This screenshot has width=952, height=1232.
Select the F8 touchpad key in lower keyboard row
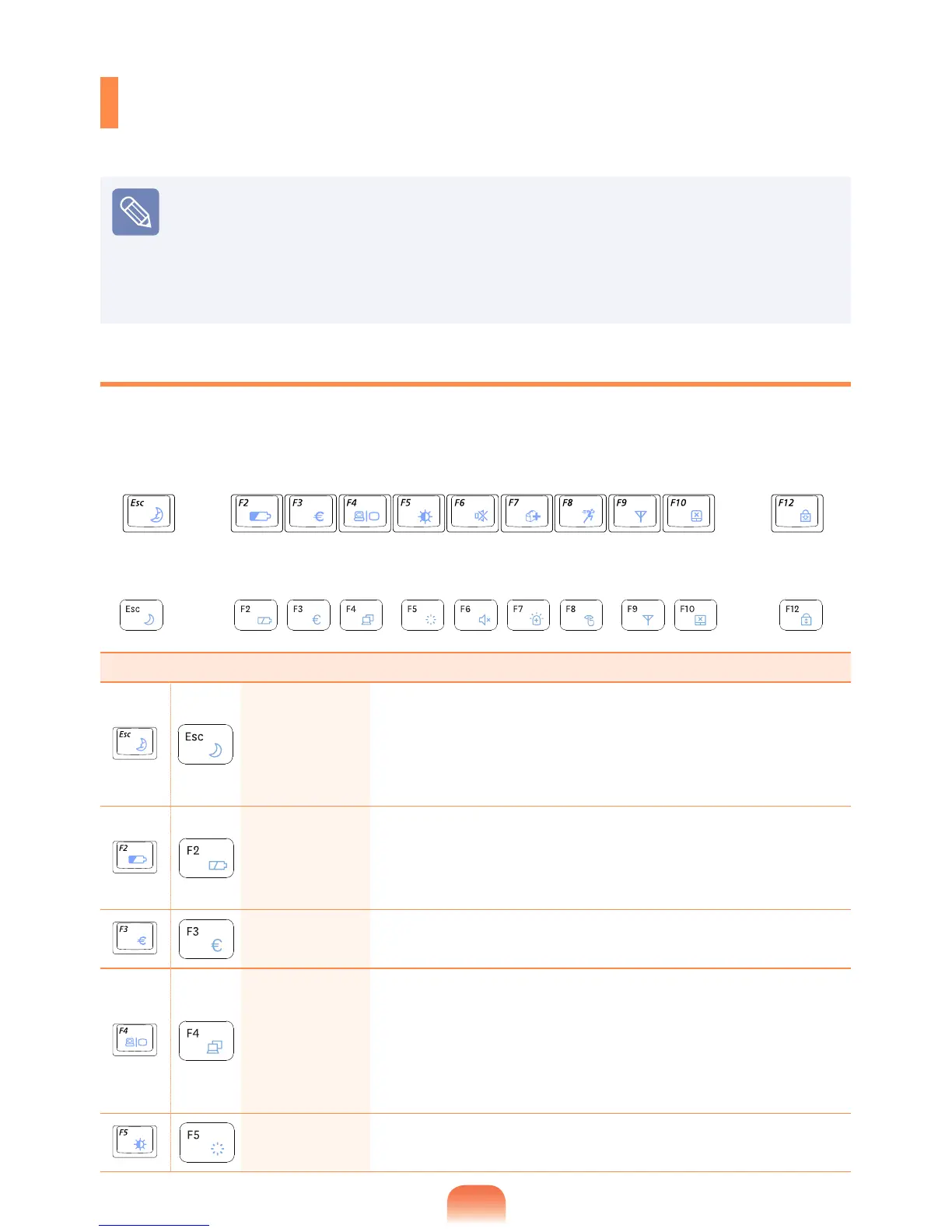(x=582, y=615)
